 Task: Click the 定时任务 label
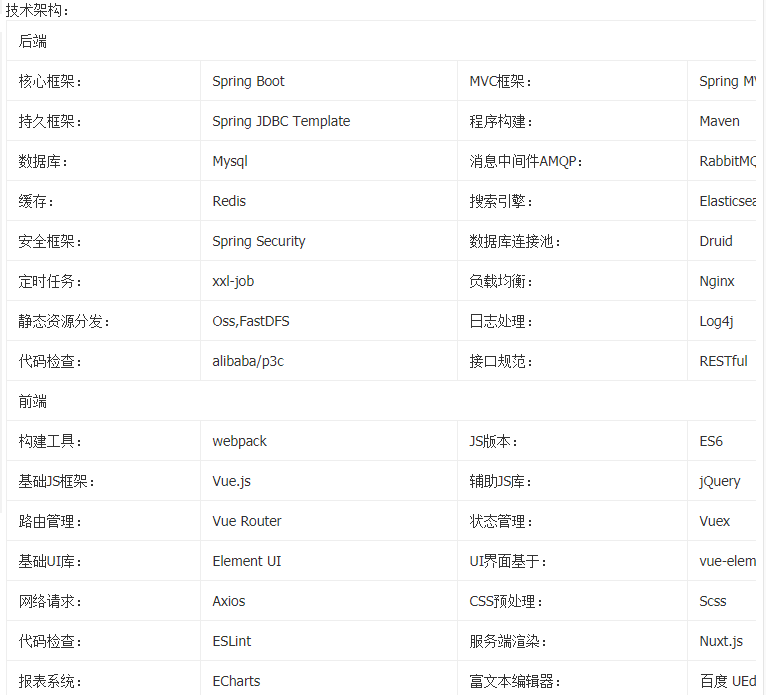tap(50, 281)
